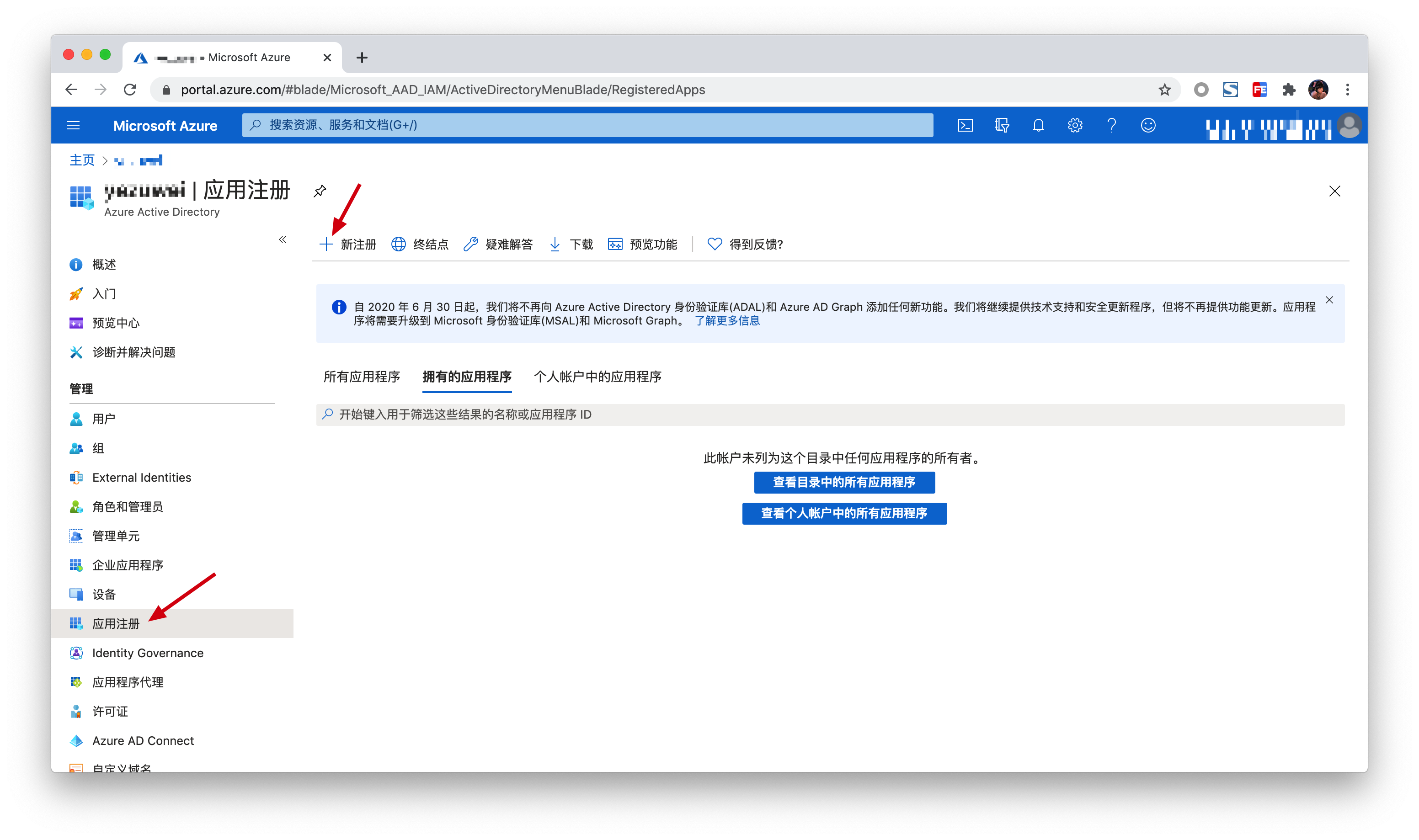Click the help question mark icon

click(1111, 125)
